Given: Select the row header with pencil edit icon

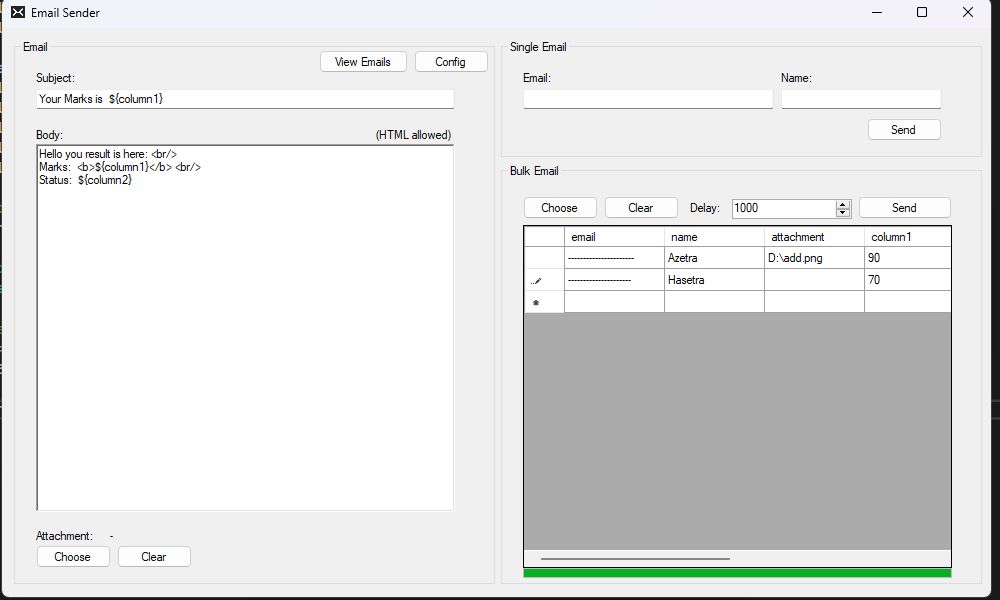Looking at the screenshot, I should (544, 280).
